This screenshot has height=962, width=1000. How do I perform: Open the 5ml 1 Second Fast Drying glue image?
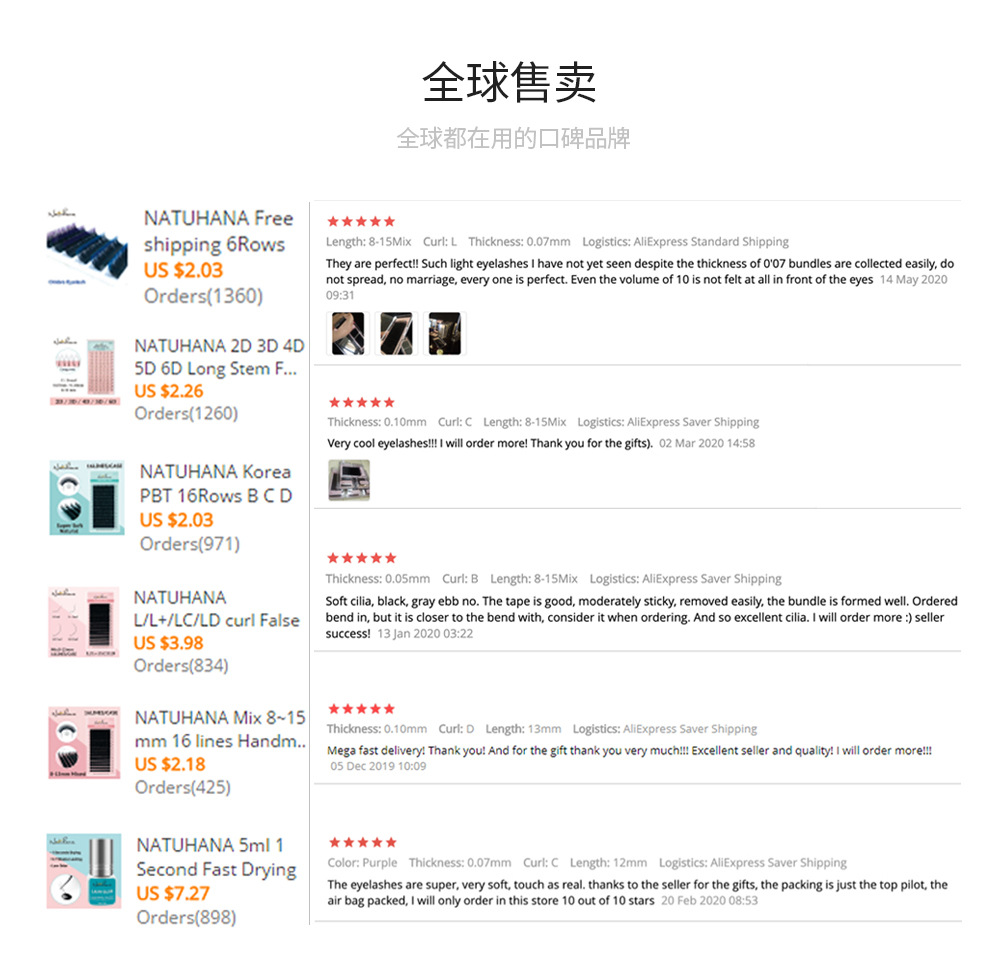pos(84,871)
